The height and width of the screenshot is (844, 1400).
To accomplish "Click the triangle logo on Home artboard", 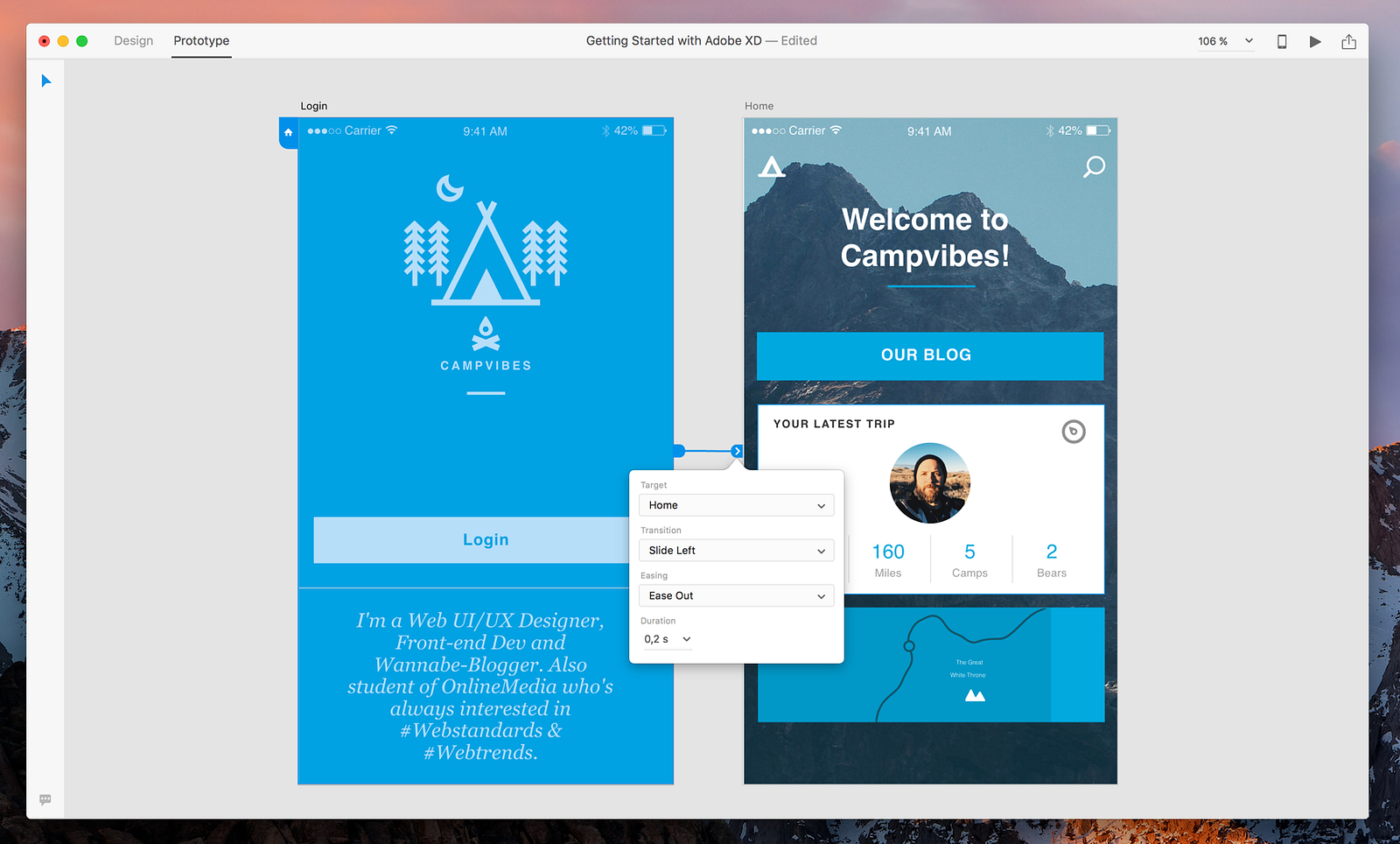I will [x=771, y=166].
